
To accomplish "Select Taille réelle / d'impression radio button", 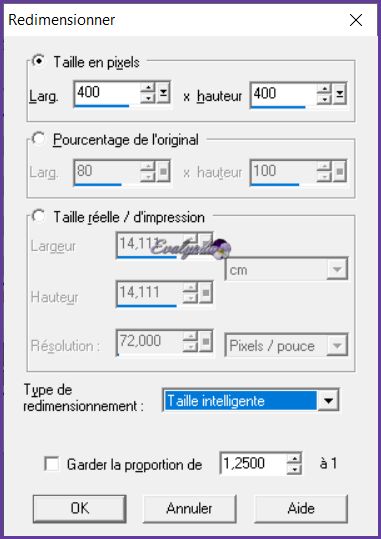I will pyautogui.click(x=39, y=216).
